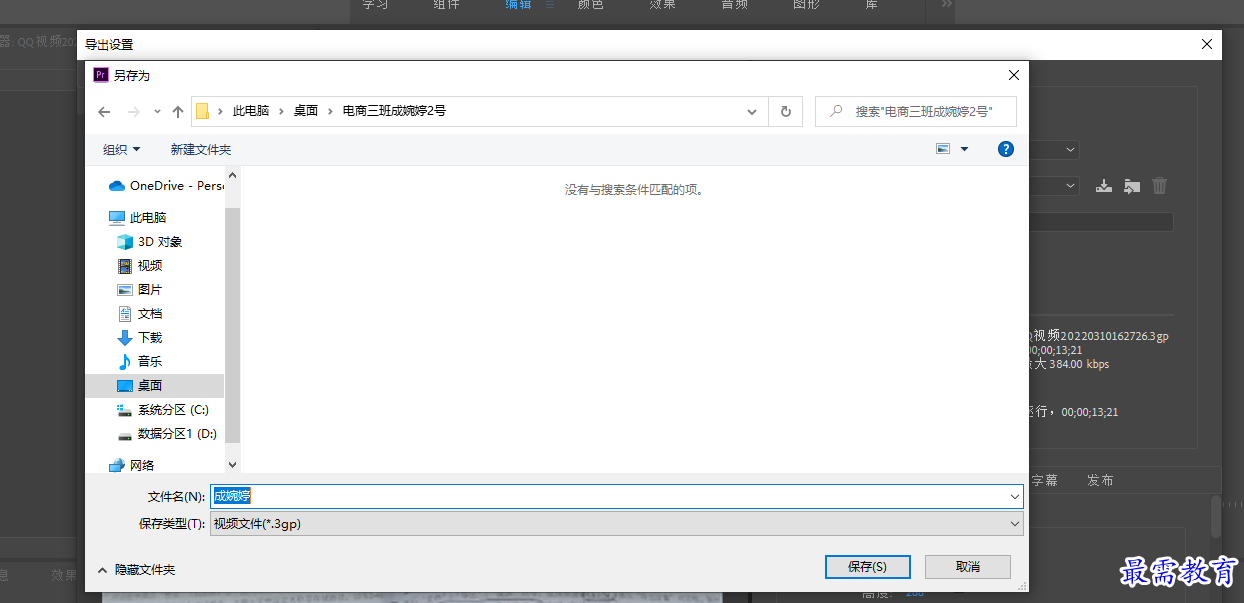Focus the search box for 电商三班成婉婷2号
The height and width of the screenshot is (603, 1244).
(x=916, y=111)
